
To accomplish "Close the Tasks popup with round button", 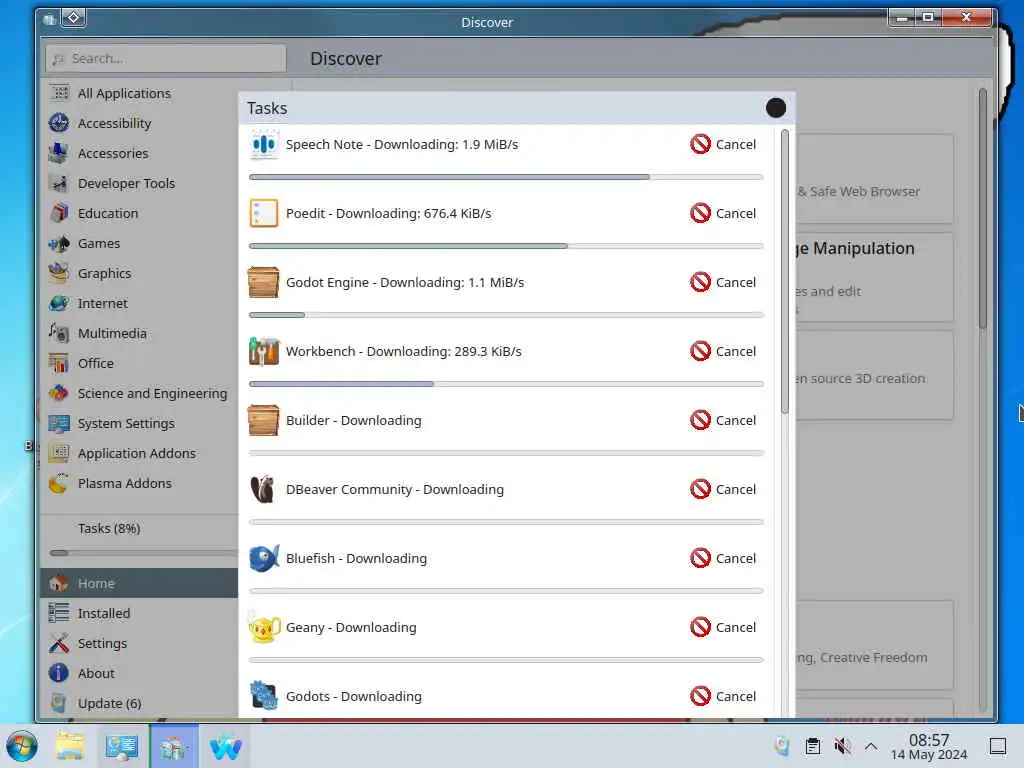I will (x=776, y=108).
